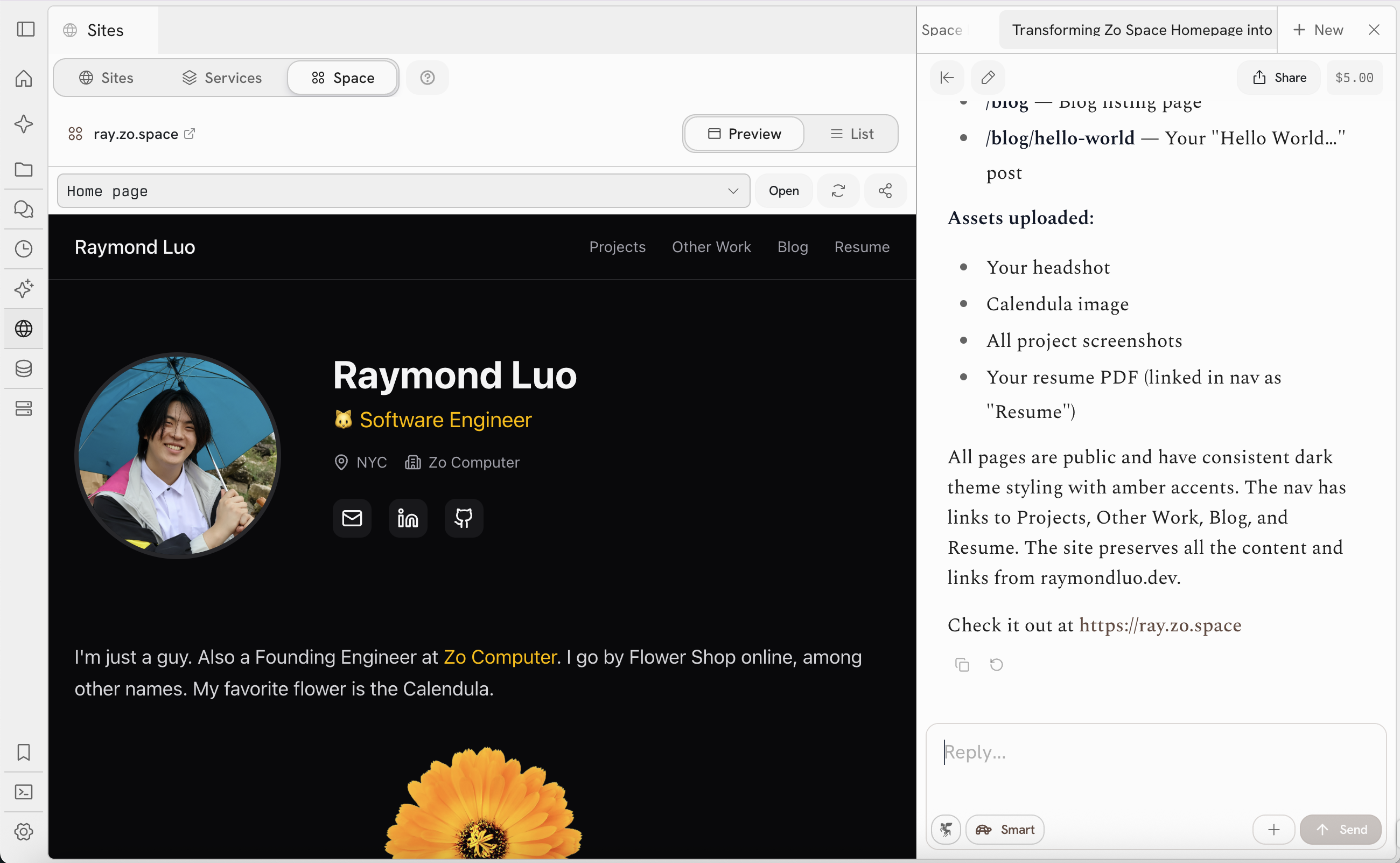Open the plus attachment menu
This screenshot has width=1400, height=863.
click(1273, 830)
